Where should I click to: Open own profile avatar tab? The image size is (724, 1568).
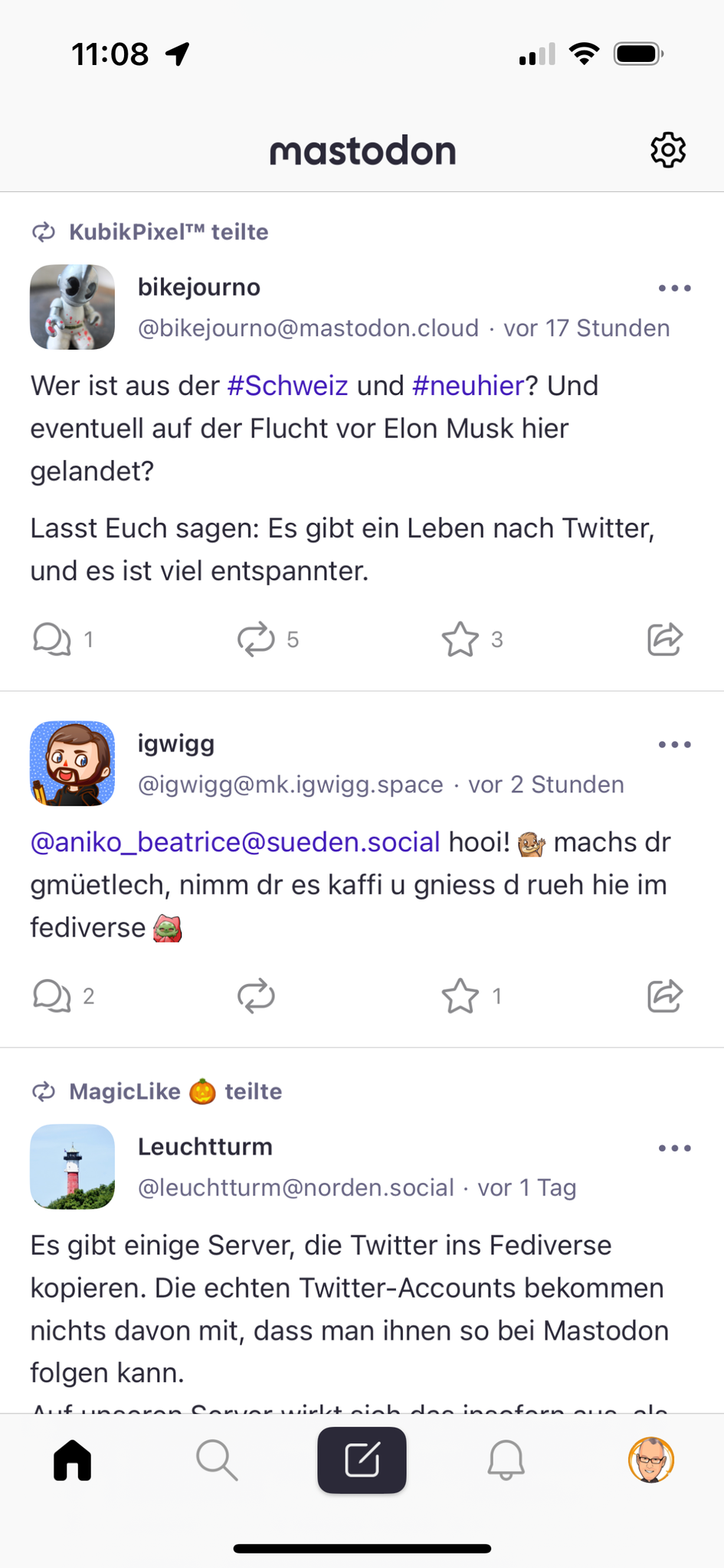(x=650, y=1460)
